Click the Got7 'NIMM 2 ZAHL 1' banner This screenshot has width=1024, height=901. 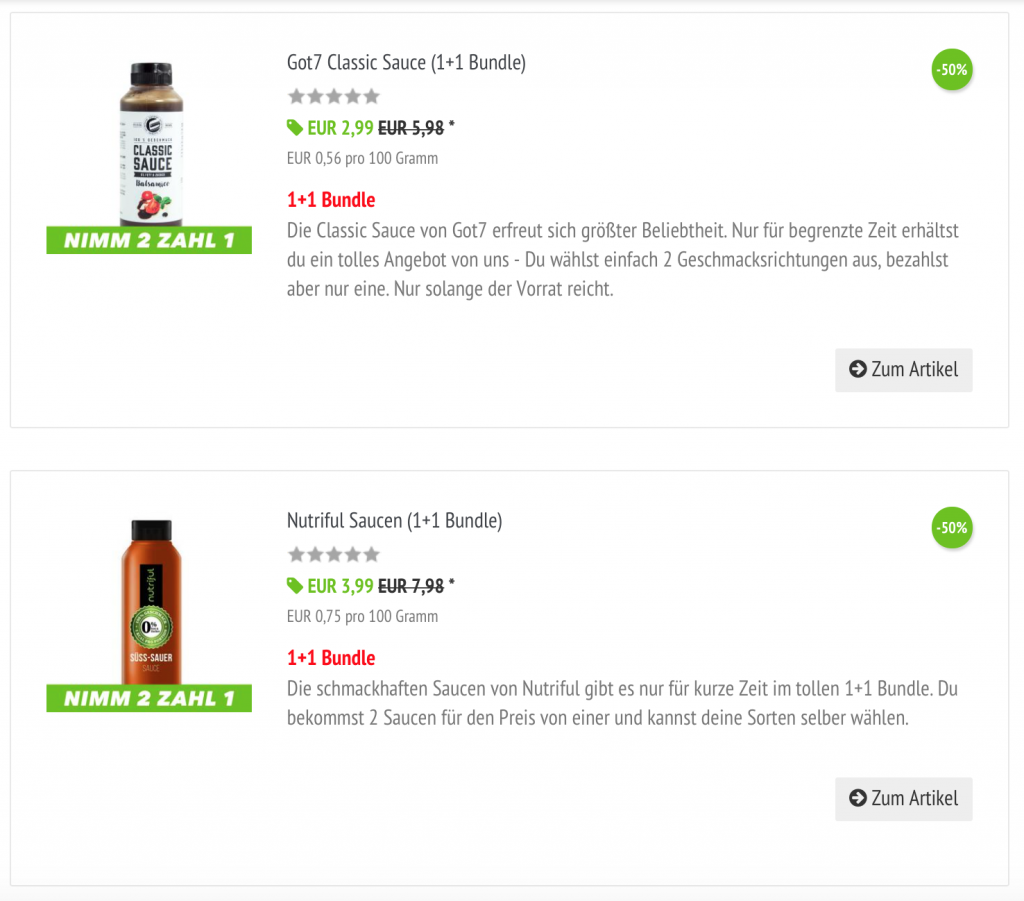[149, 241]
